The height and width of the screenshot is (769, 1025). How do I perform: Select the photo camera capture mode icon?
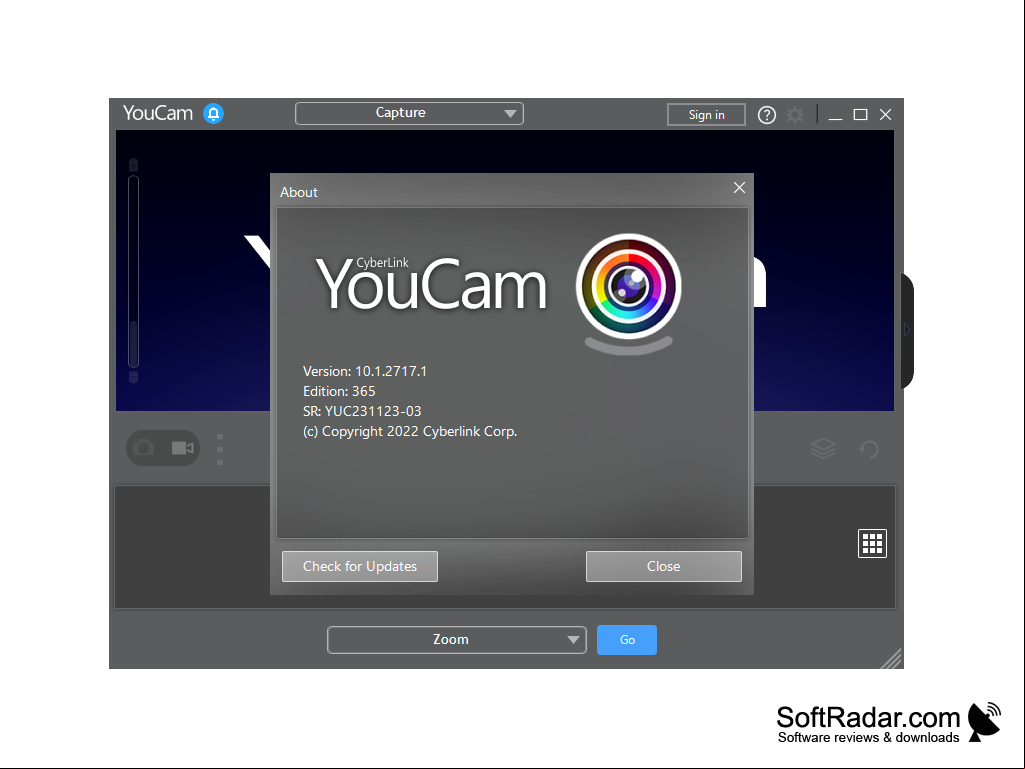[x=143, y=448]
